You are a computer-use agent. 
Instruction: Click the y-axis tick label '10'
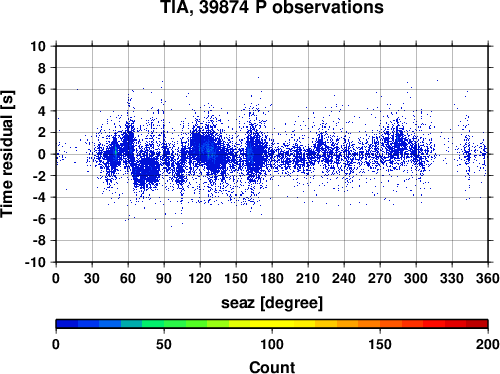point(38,46)
